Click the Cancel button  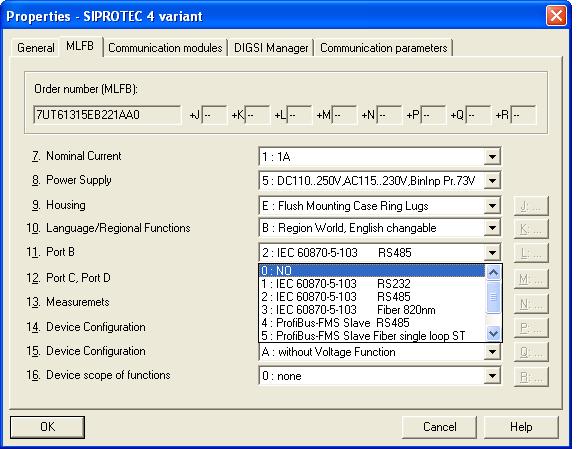pyautogui.click(x=439, y=427)
